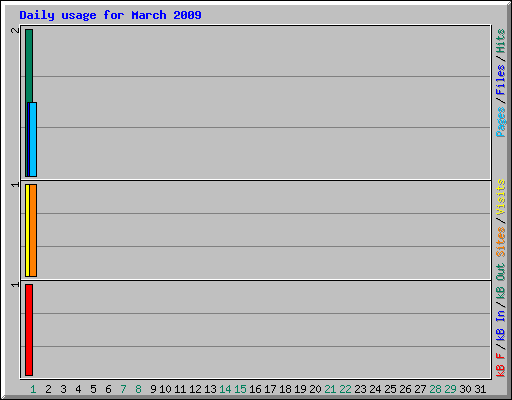Click day 5 on the x-axis
Image resolution: width=512 pixels, height=400 pixels.
pyautogui.click(x=93, y=389)
